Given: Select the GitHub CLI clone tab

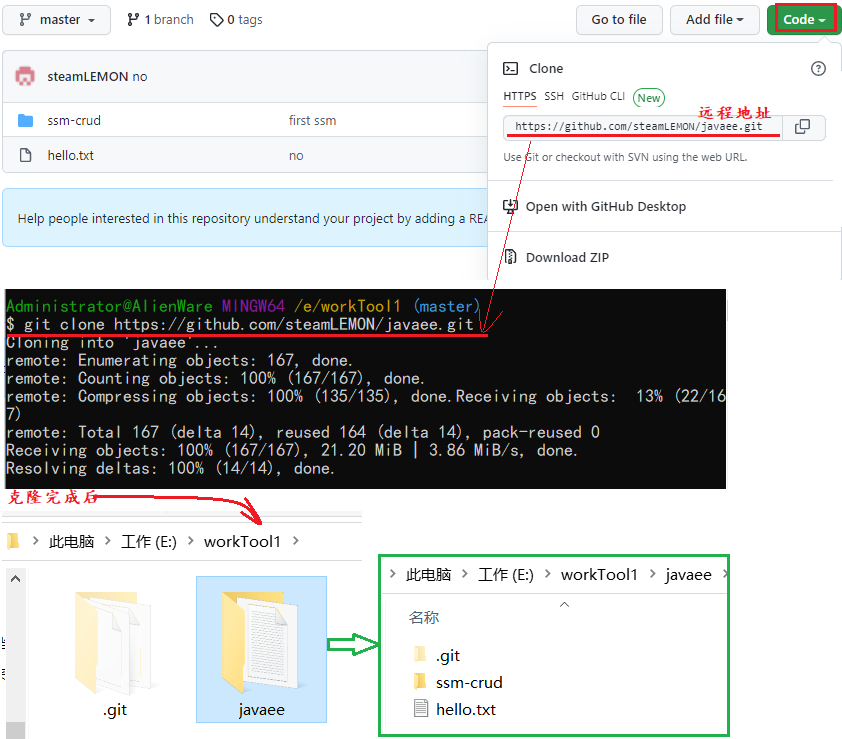Looking at the screenshot, I should pos(598,96).
